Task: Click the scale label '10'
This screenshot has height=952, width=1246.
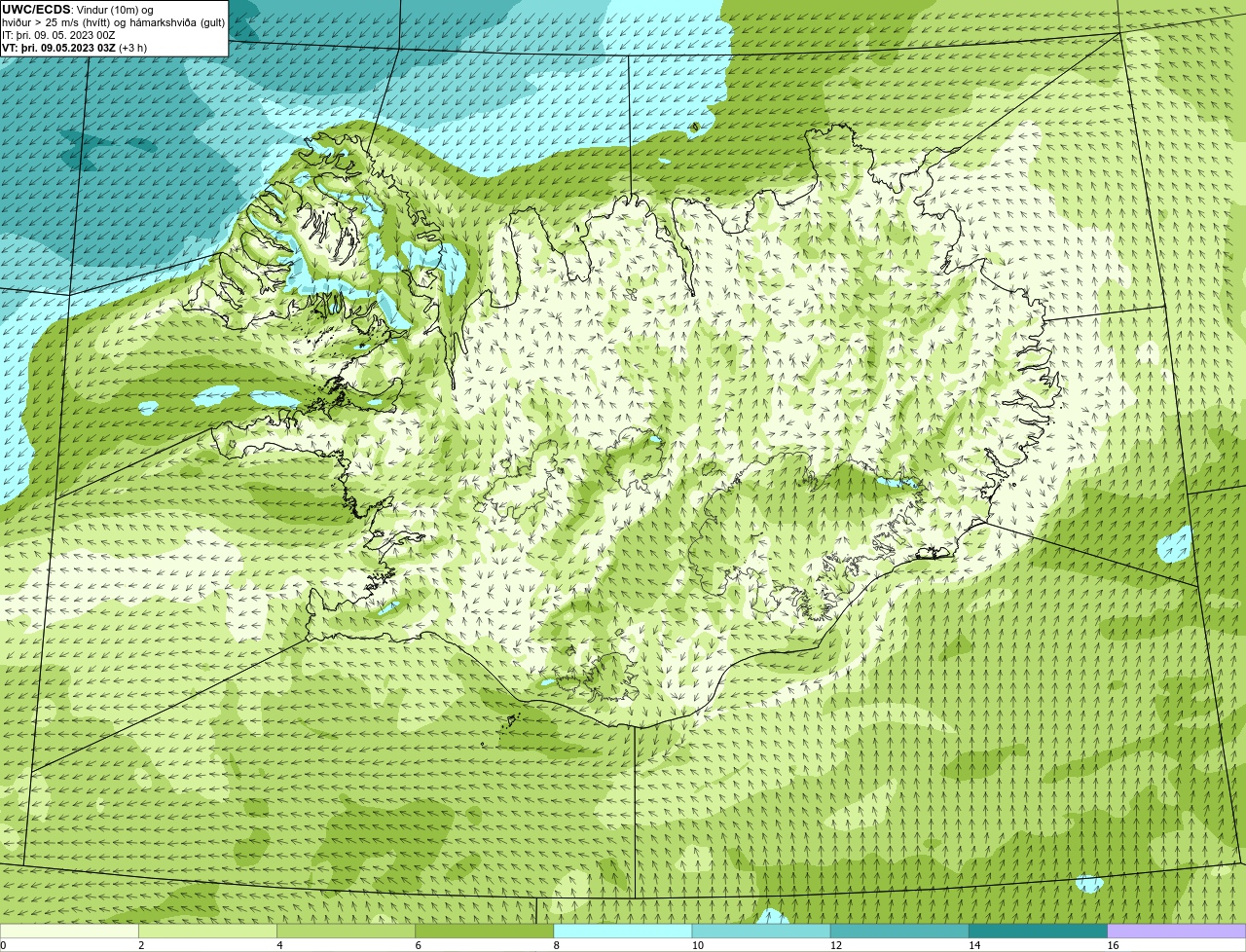Action: (697, 945)
